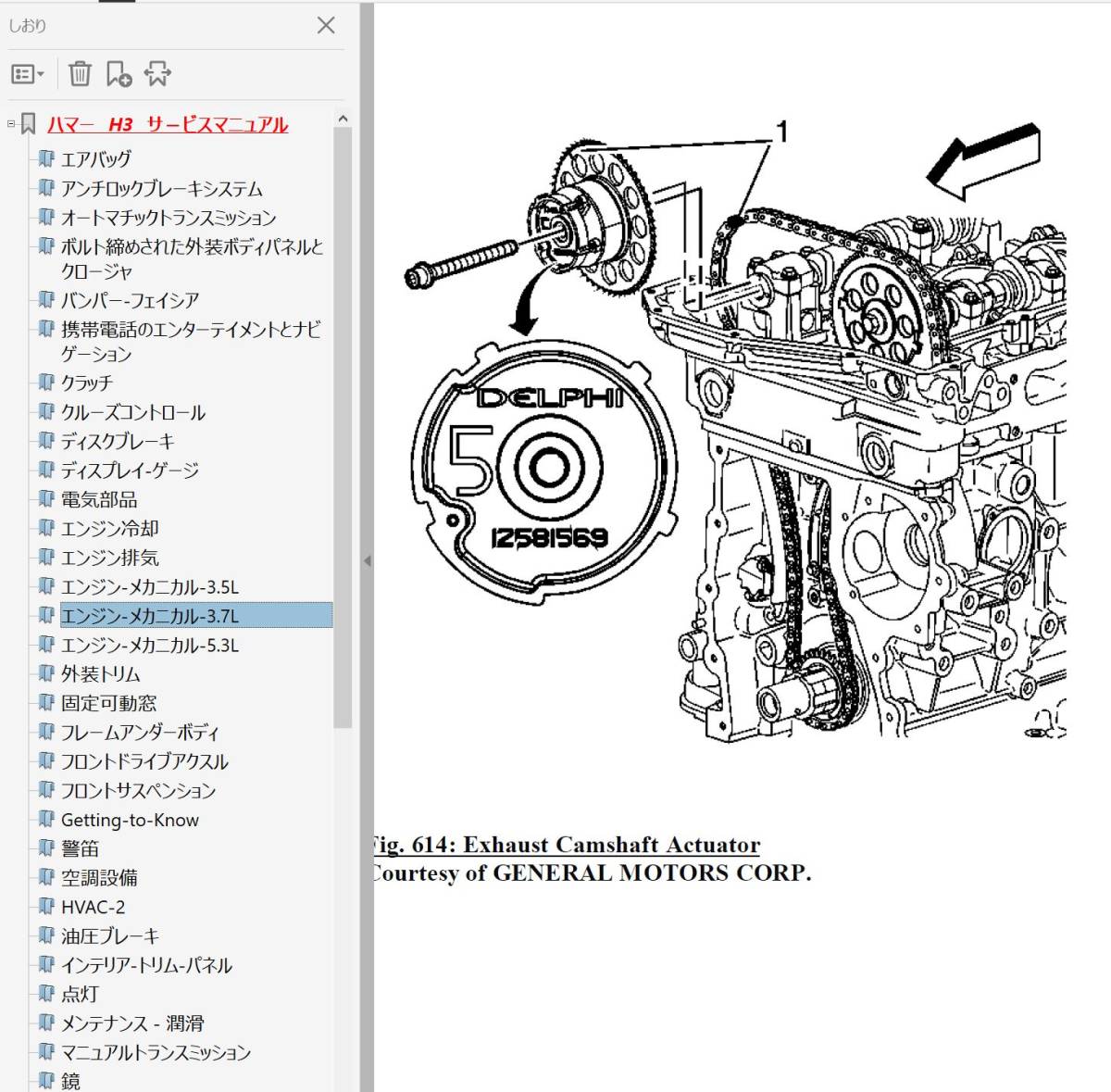1111x1092 pixels.
Task: Collapse the side panel with divider arrow
Action: [367, 561]
